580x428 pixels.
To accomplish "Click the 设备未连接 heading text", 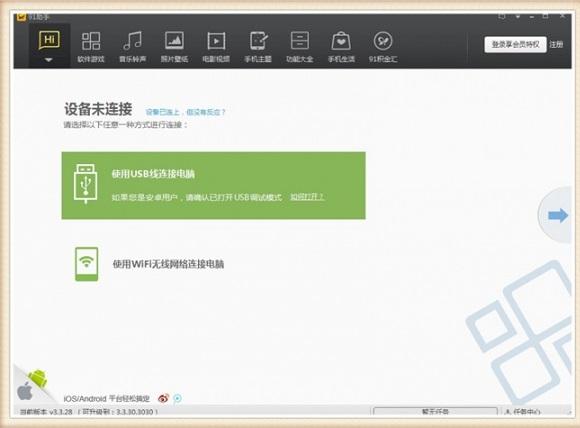I will 98,109.
